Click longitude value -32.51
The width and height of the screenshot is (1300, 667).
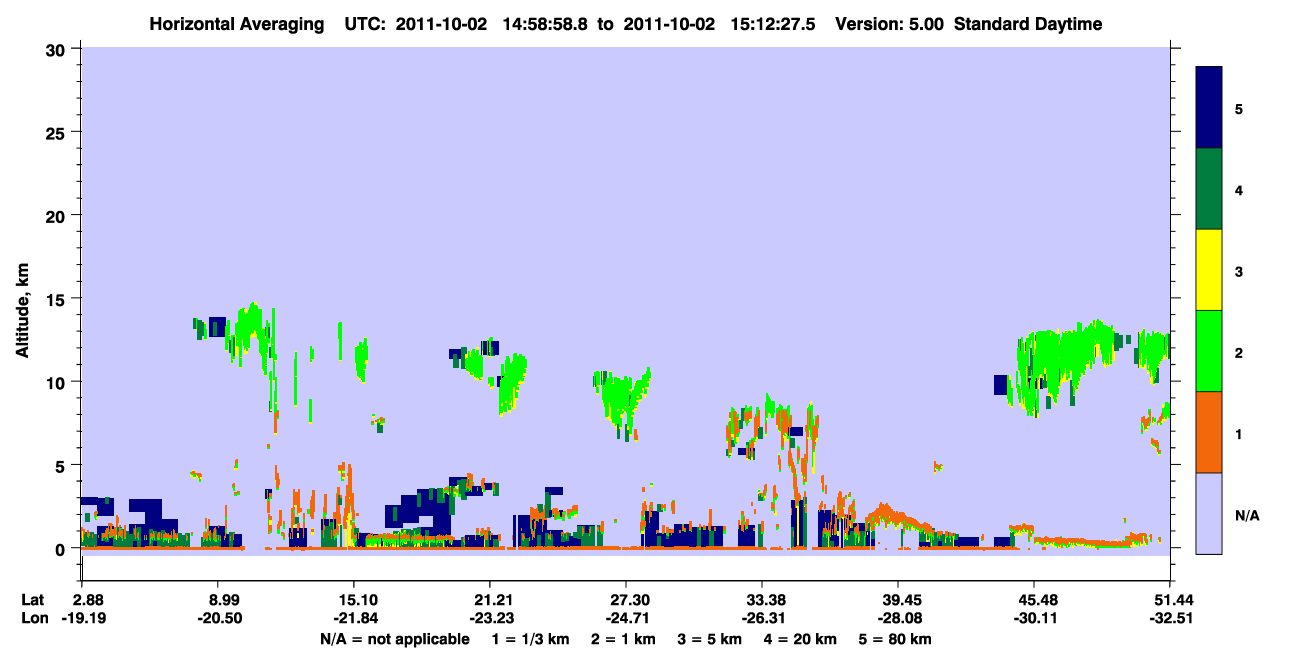pos(1170,618)
